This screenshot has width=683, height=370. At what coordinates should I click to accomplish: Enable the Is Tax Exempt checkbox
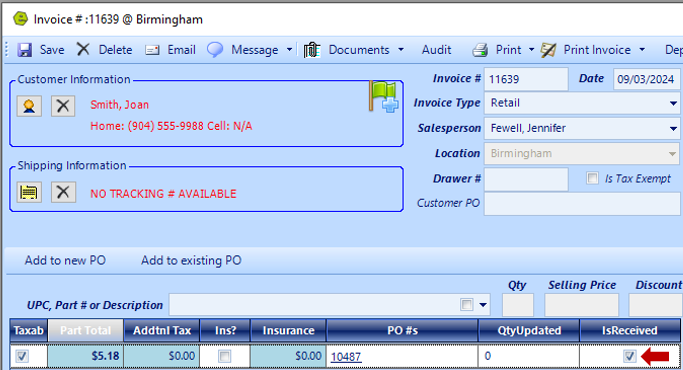click(x=592, y=178)
